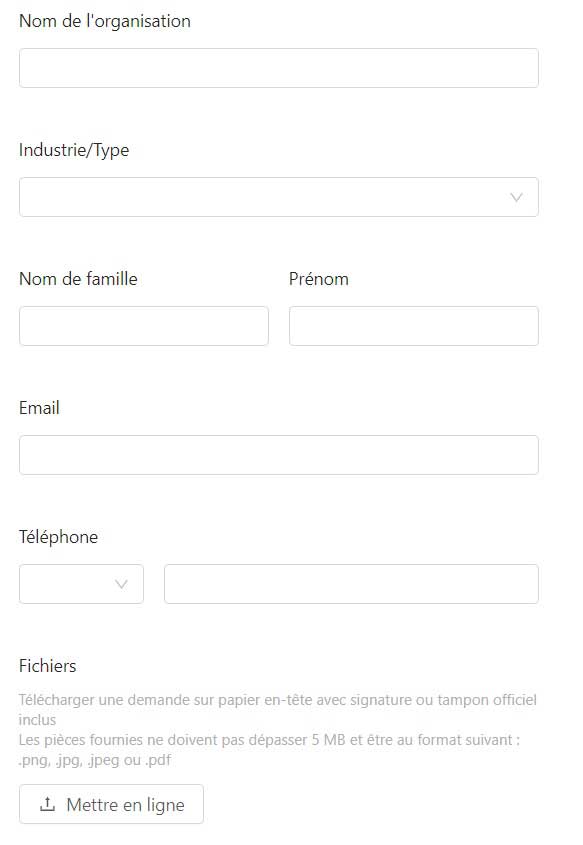Click the chevron icon in phone country selector
Image resolution: width=583 pixels, height=845 pixels.
pyautogui.click(x=121, y=584)
